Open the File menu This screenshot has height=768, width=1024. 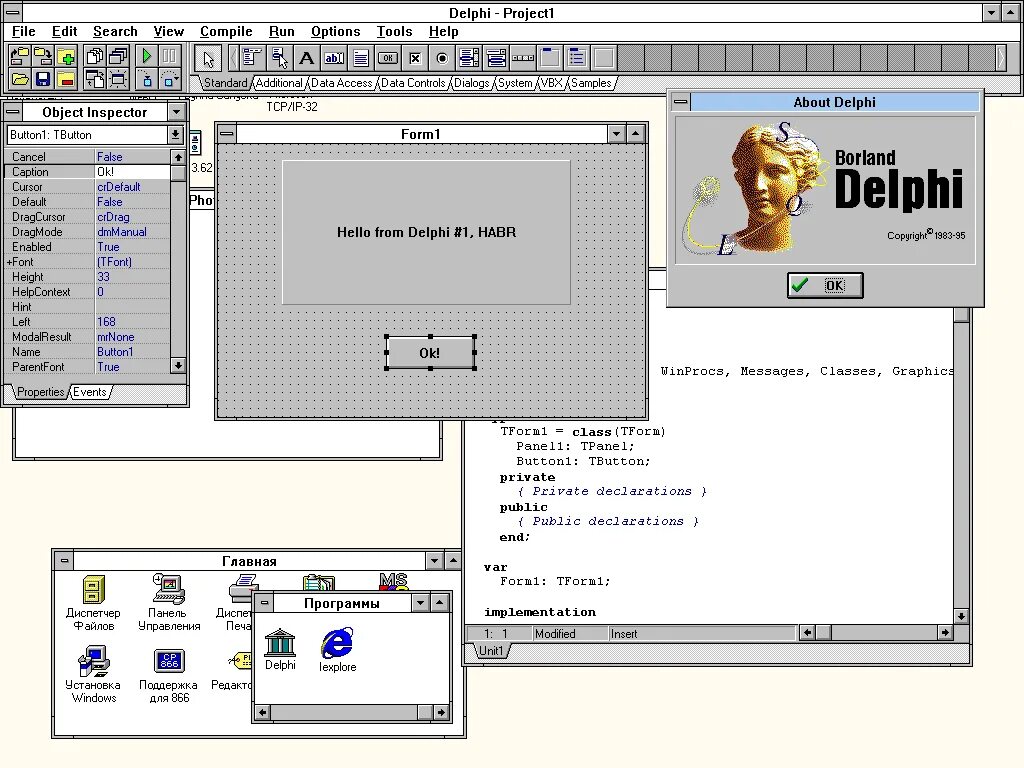(x=24, y=31)
